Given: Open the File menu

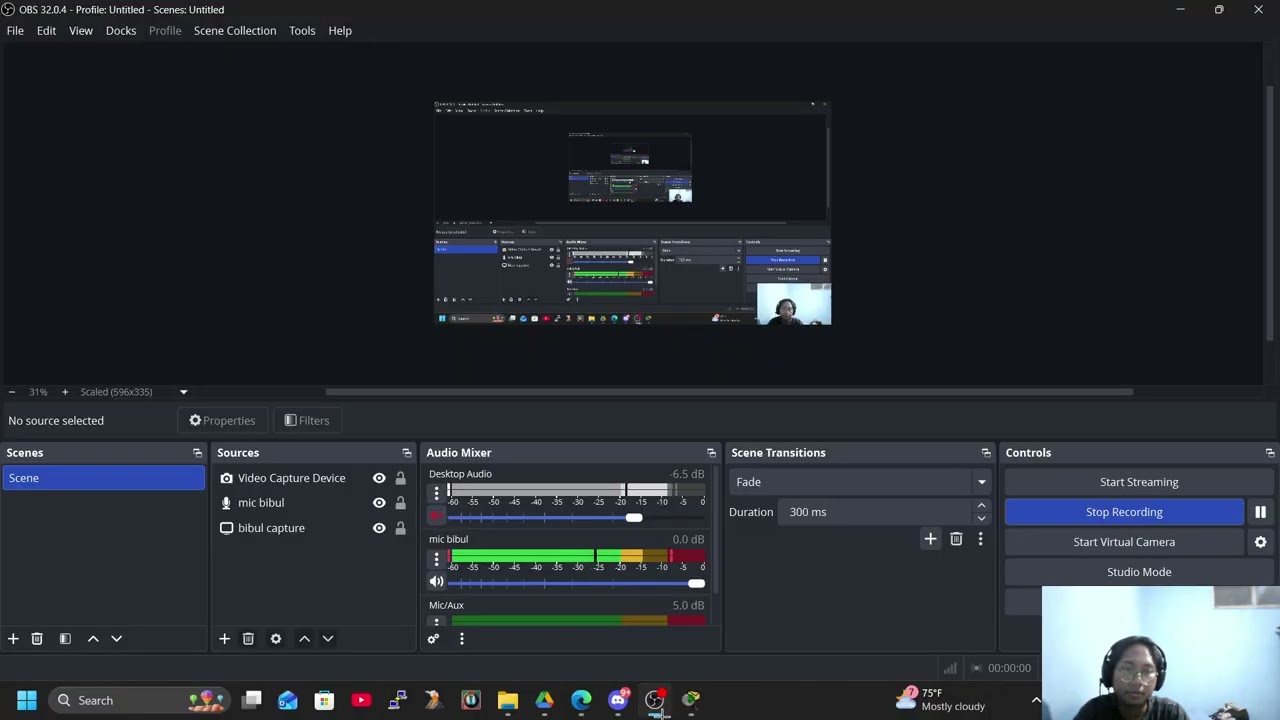Looking at the screenshot, I should [15, 30].
